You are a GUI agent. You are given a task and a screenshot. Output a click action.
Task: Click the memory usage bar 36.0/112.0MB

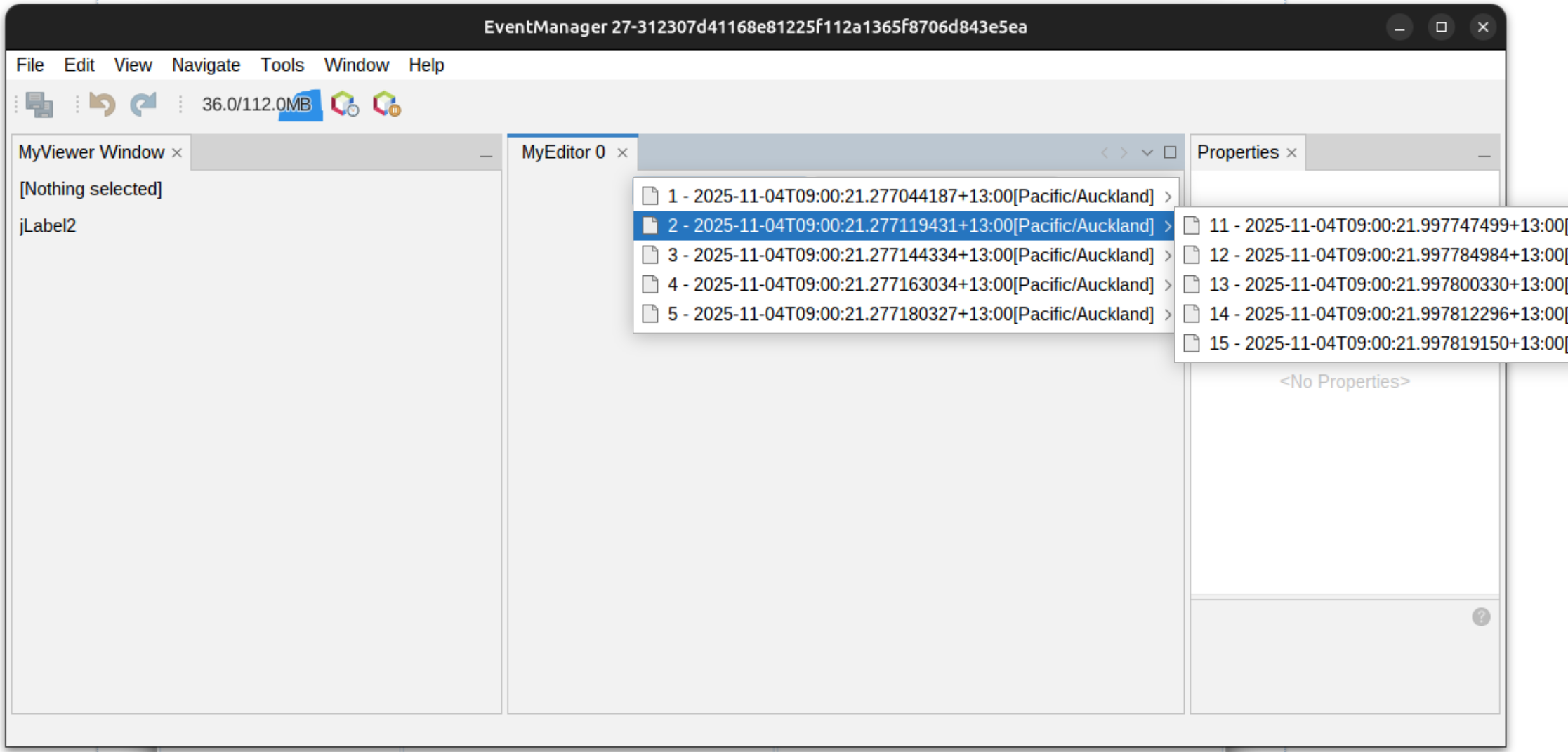point(260,105)
